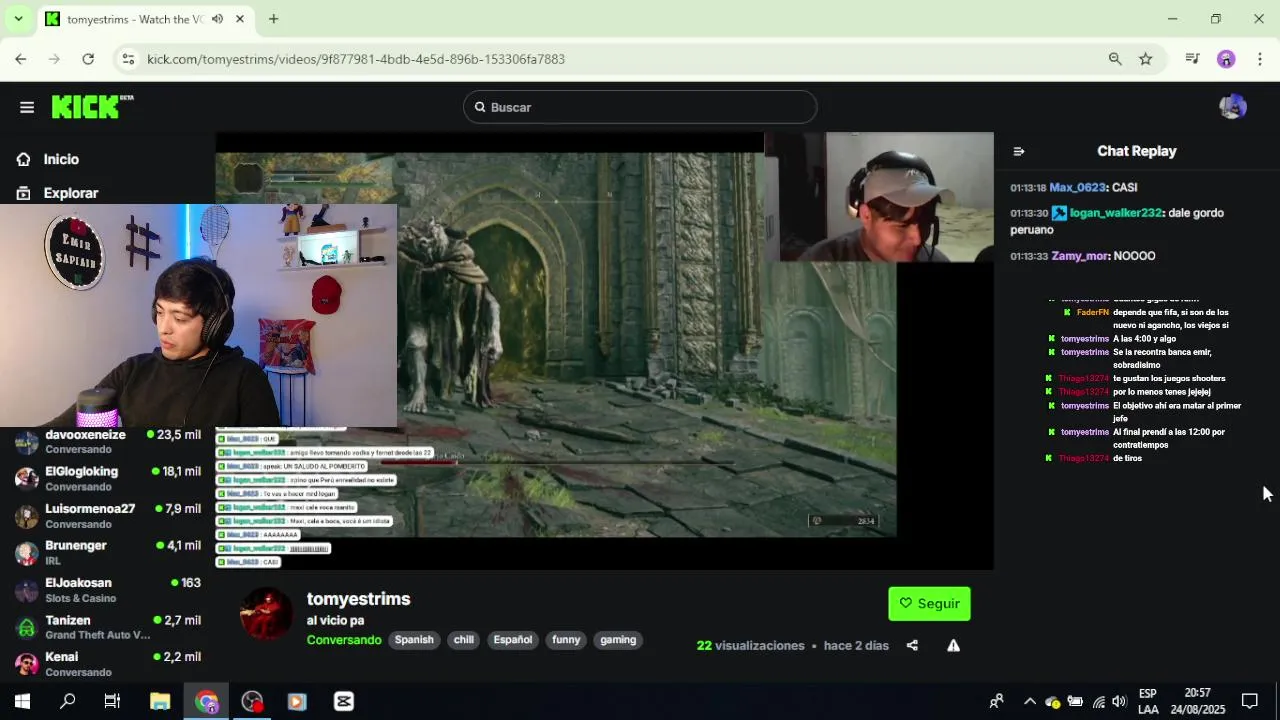Open tomyestrims channel name link
Screen dimensions: 1280x720
(x=358, y=599)
